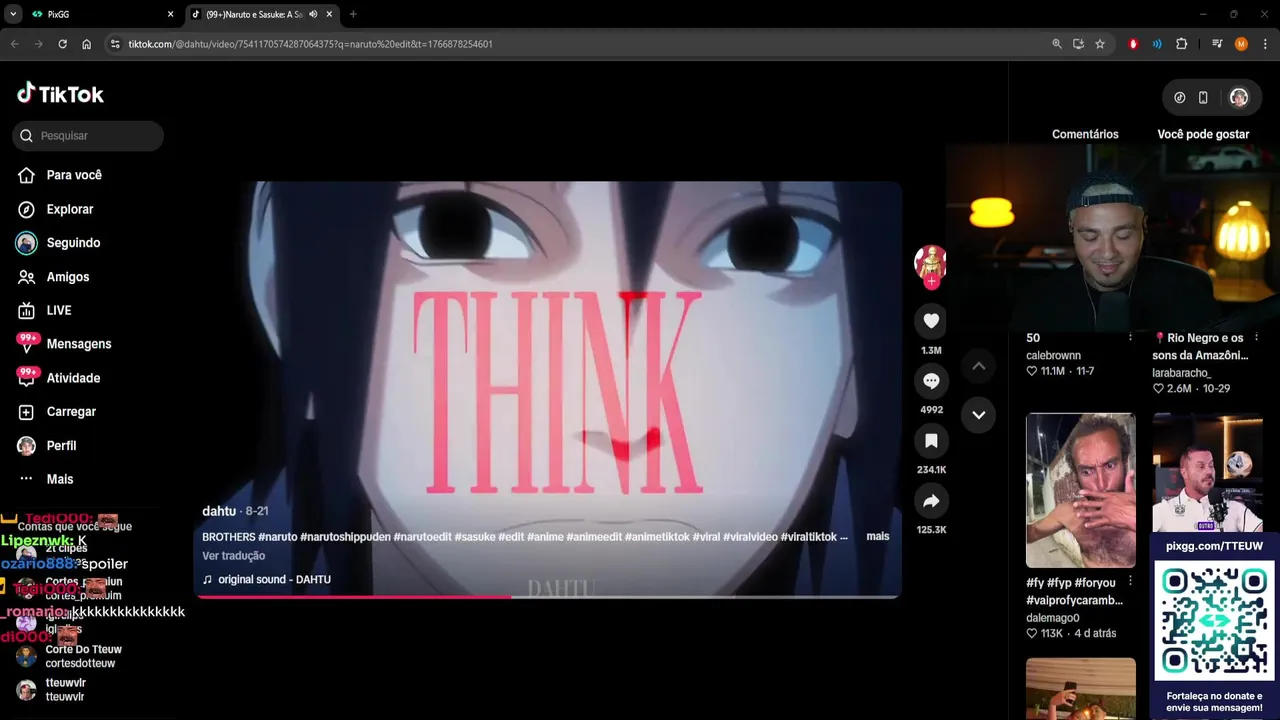Open the profile avatar top right of TikTok
The width and height of the screenshot is (1280, 720).
(1239, 97)
